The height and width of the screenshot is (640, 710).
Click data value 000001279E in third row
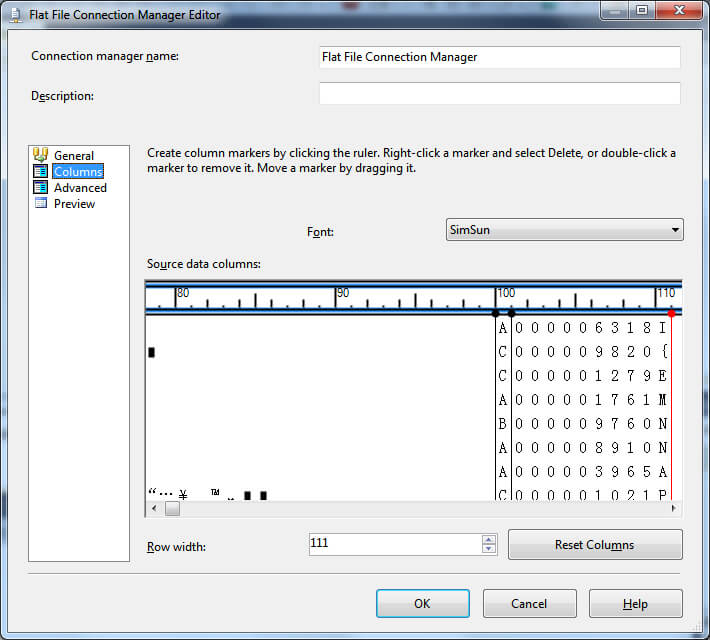[x=591, y=375]
